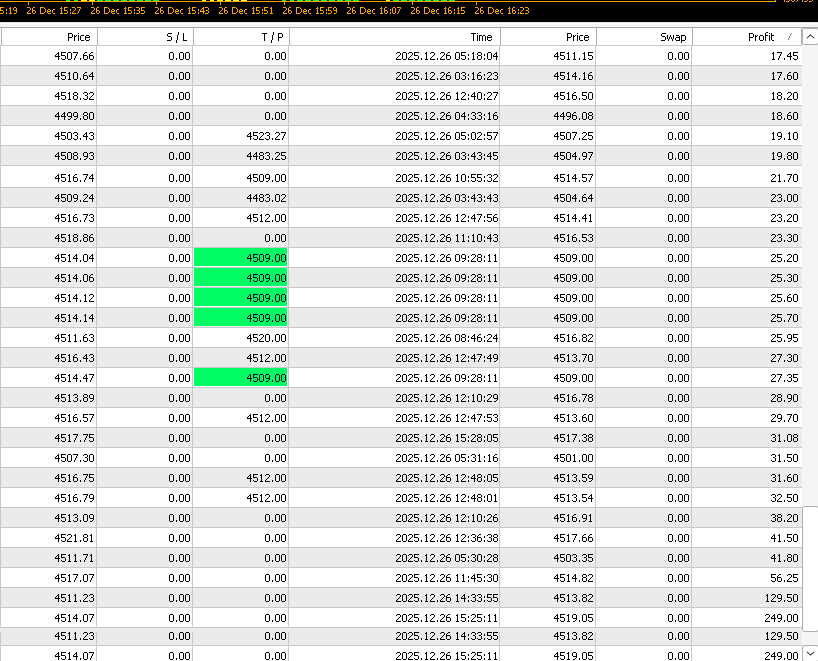
Task: Click the T/P value 4523.27
Action: coord(265,136)
